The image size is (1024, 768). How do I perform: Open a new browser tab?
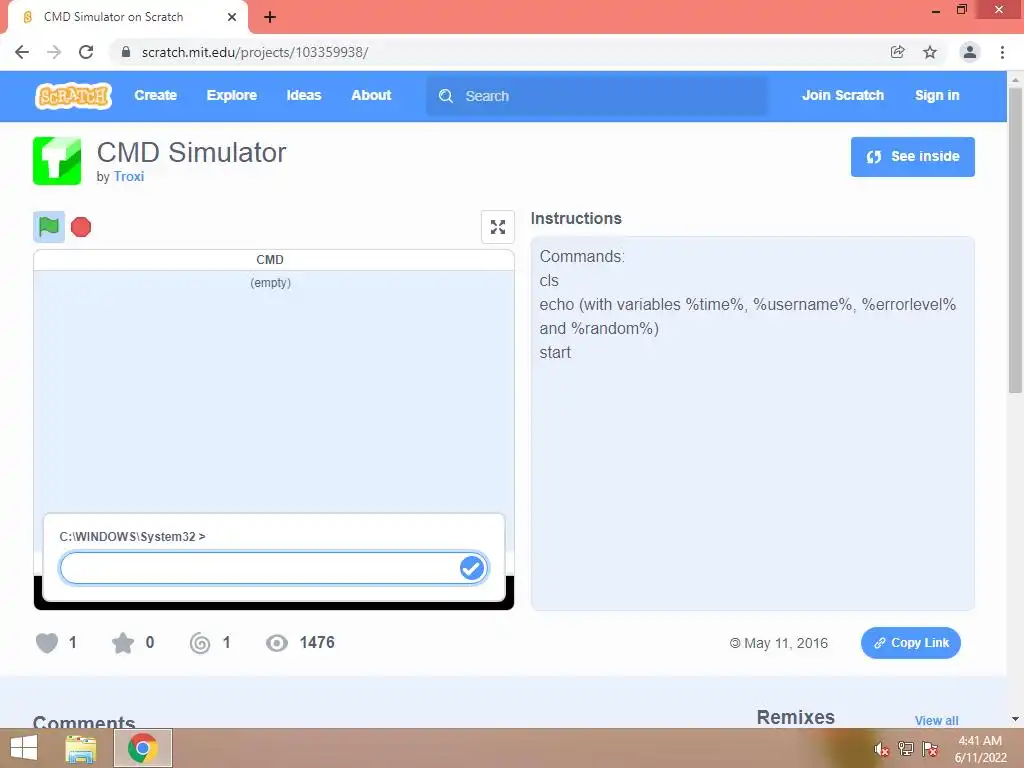[x=270, y=17]
